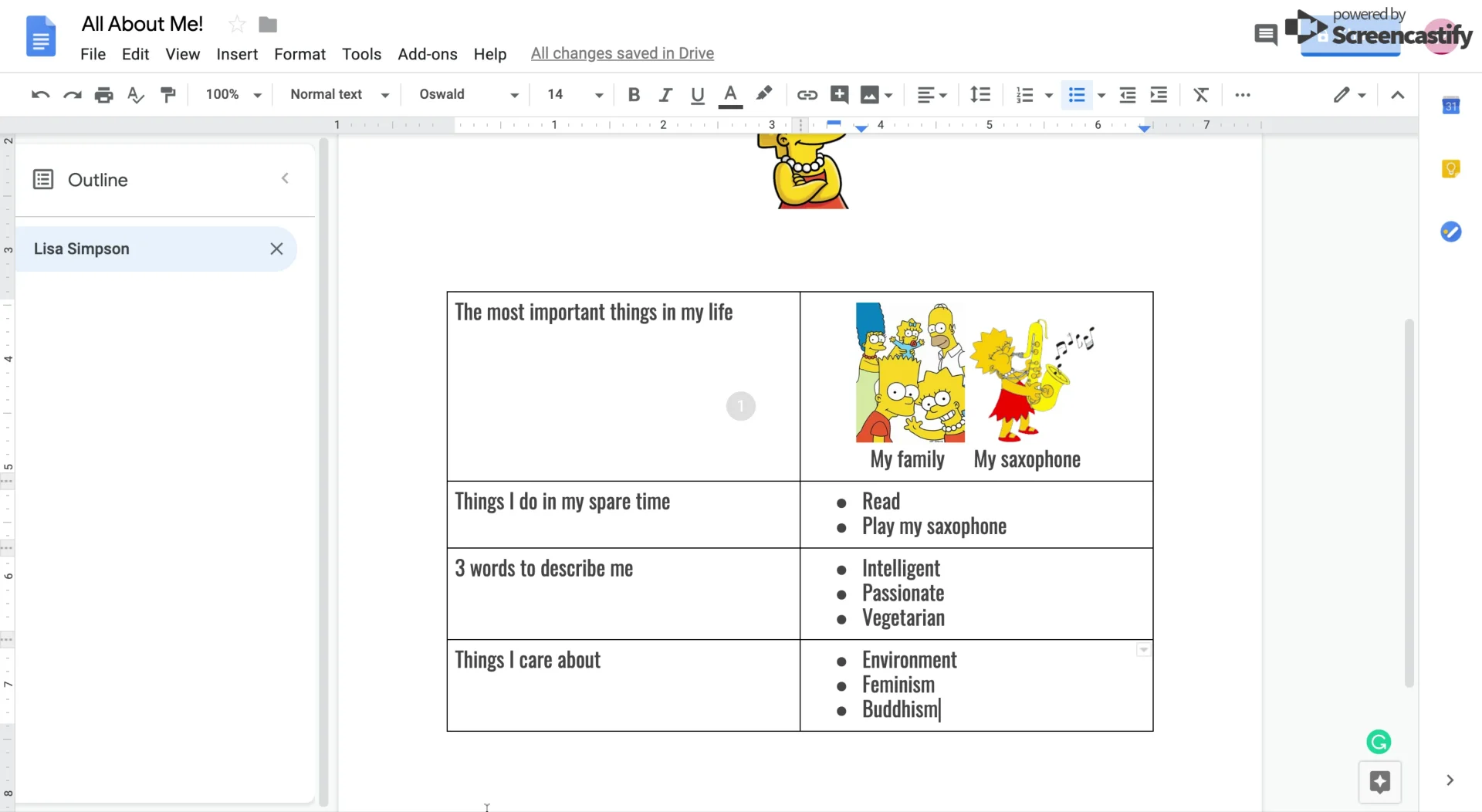Image resolution: width=1482 pixels, height=812 pixels.
Task: Click the Insert link icon
Action: coord(807,94)
